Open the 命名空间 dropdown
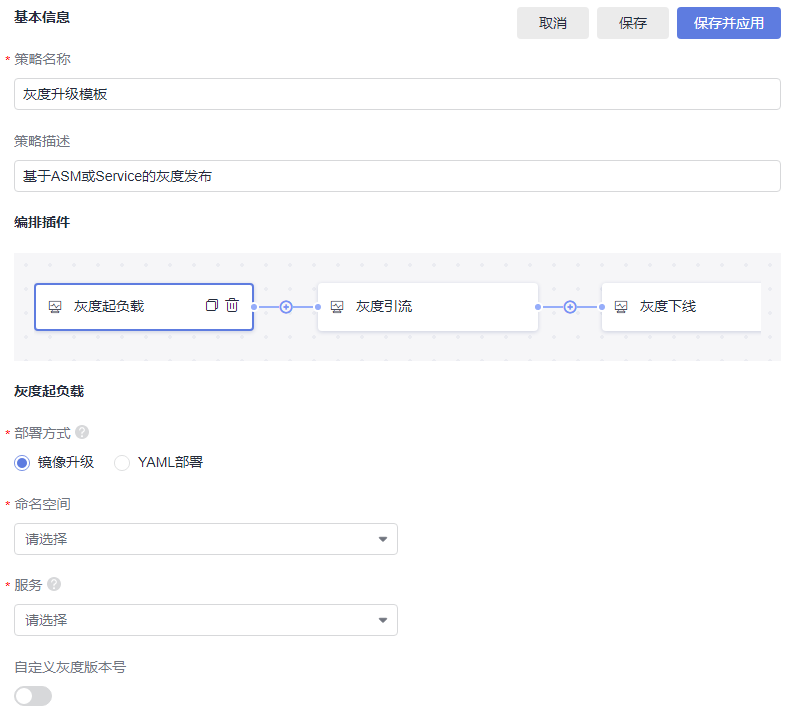This screenshot has width=788, height=712. (205, 539)
